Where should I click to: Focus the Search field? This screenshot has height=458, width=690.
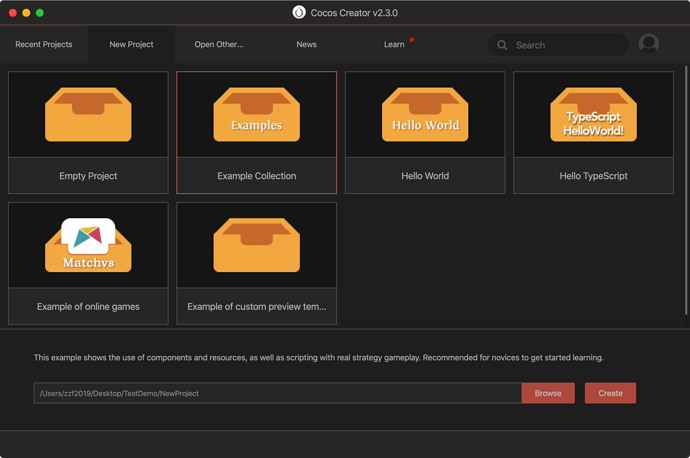pos(558,45)
